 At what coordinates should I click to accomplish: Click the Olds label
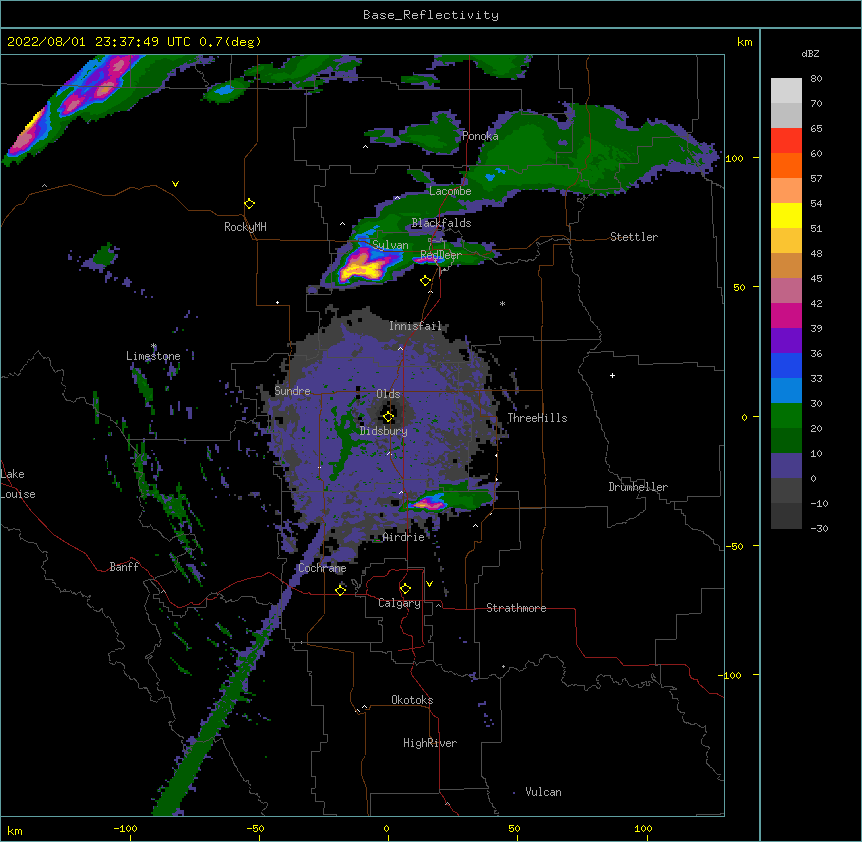(388, 394)
